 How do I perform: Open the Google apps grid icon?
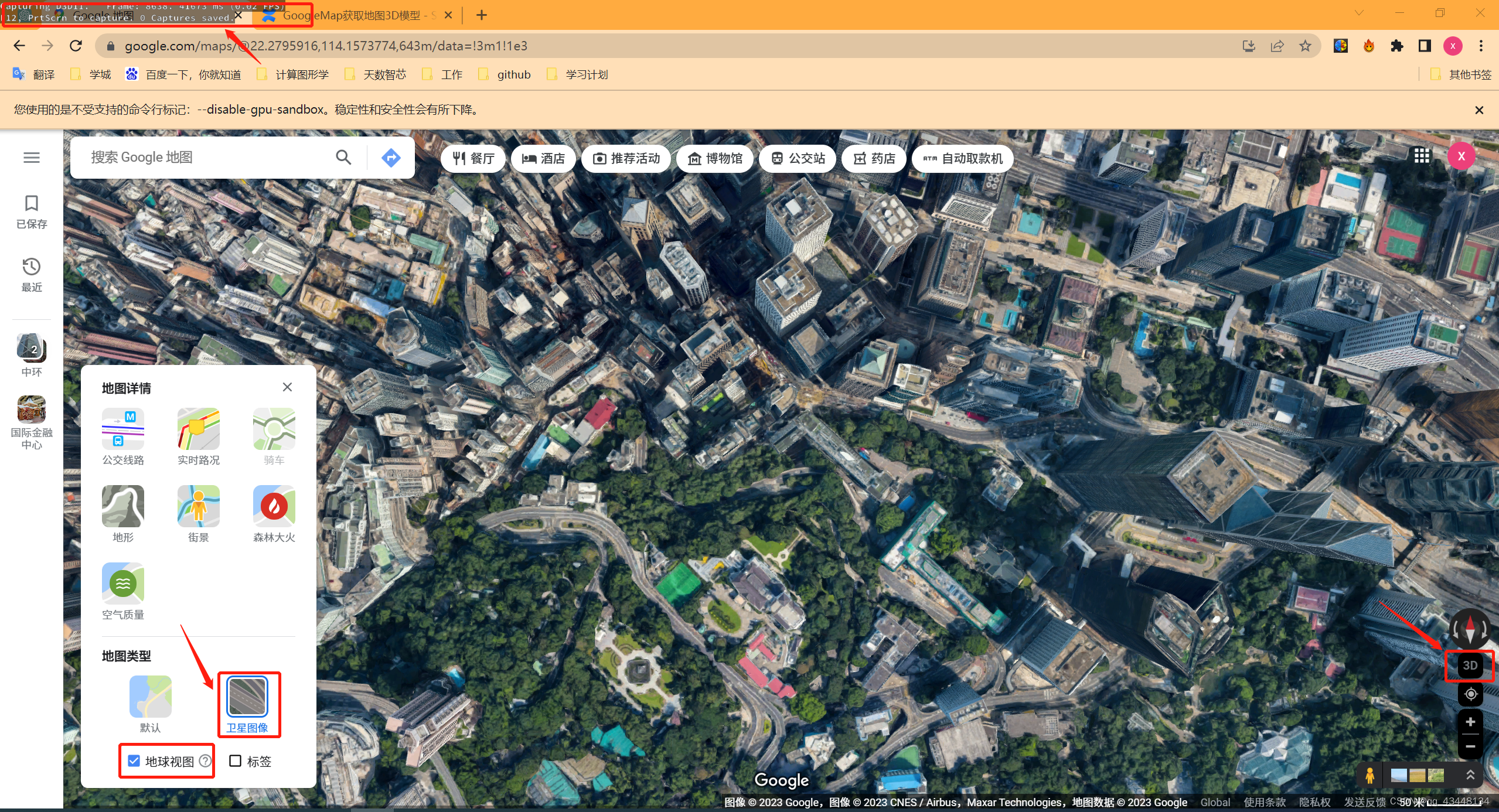[1422, 156]
